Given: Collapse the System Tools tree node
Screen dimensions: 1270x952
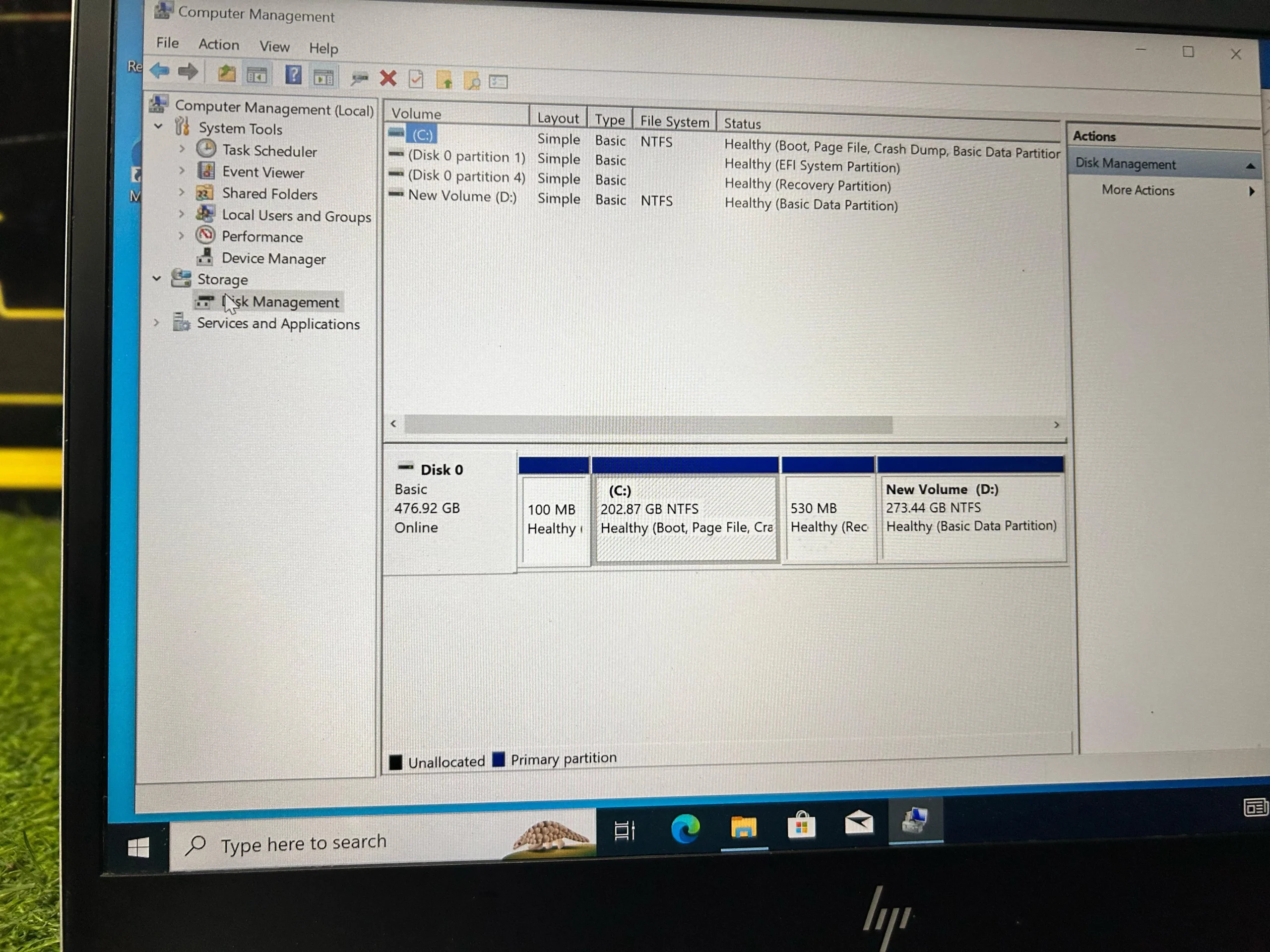Looking at the screenshot, I should [x=158, y=126].
